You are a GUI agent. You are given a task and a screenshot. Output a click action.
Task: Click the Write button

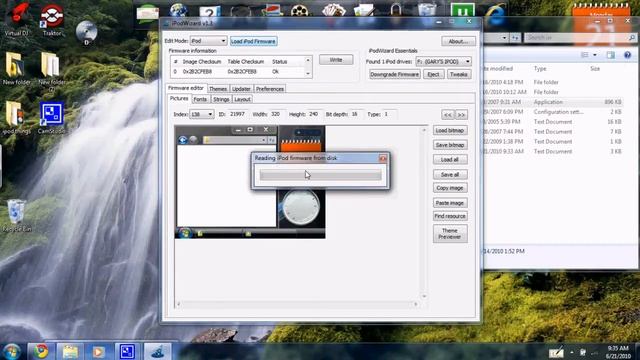[x=336, y=60]
